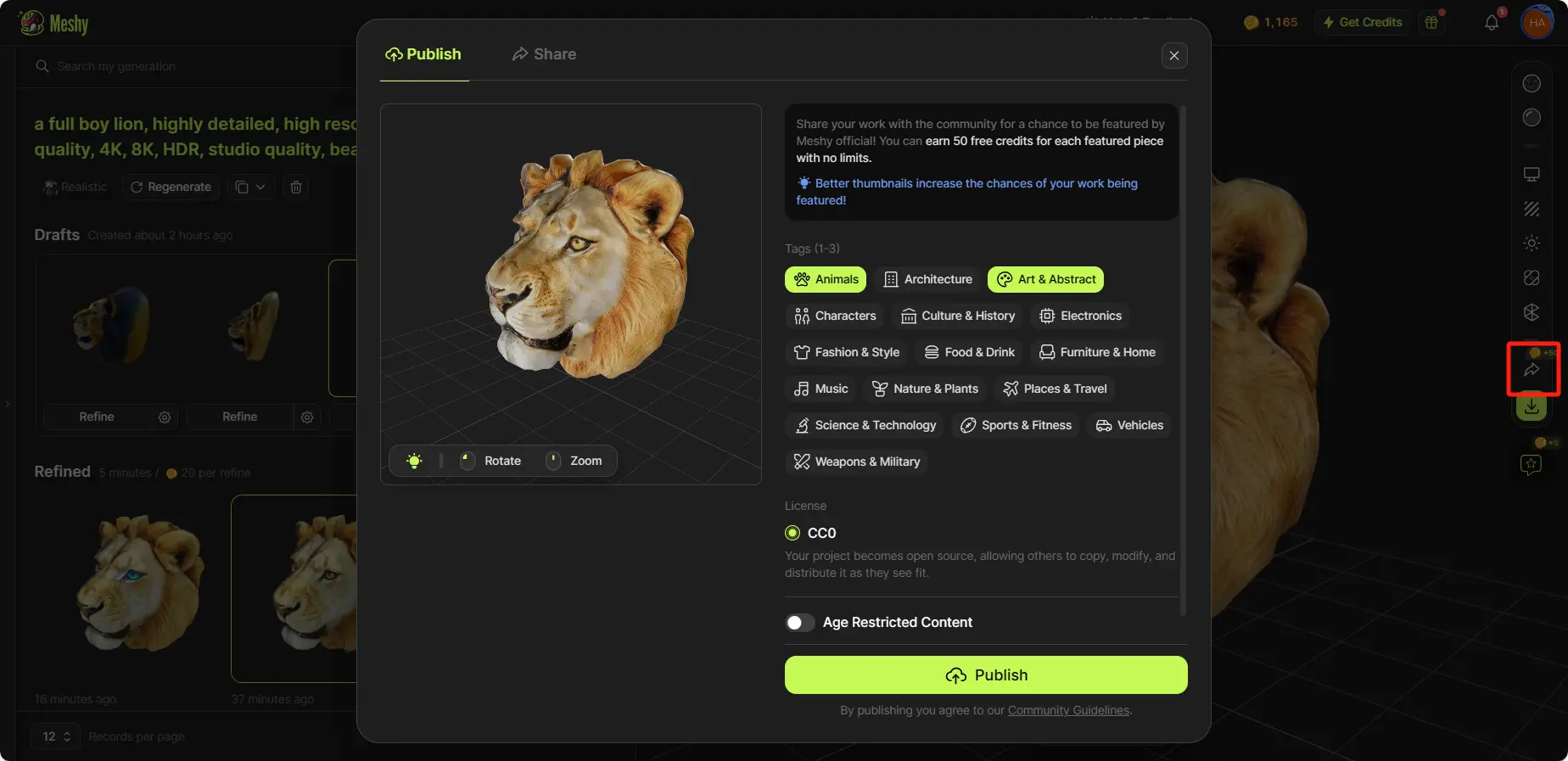Viewport: 1568px width, 761px height.
Task: Delete generation with the trash icon
Action: pos(296,187)
